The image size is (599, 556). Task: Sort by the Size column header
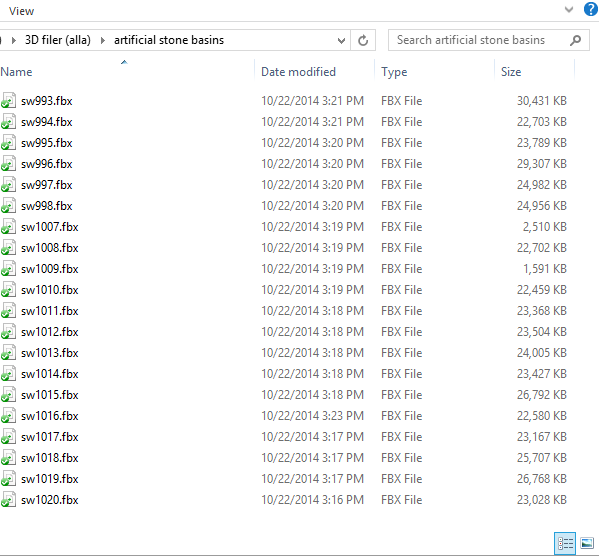coord(511,72)
